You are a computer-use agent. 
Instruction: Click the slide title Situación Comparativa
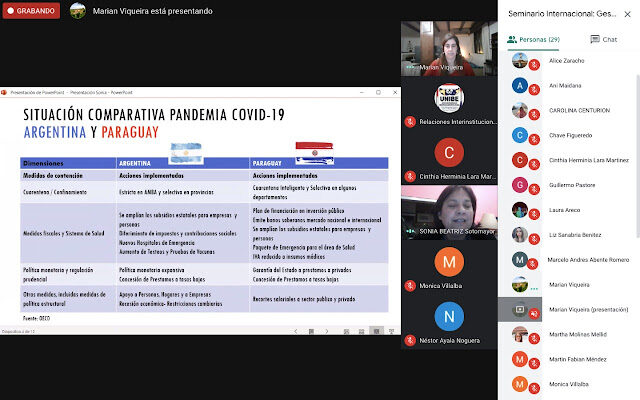[x=154, y=115]
